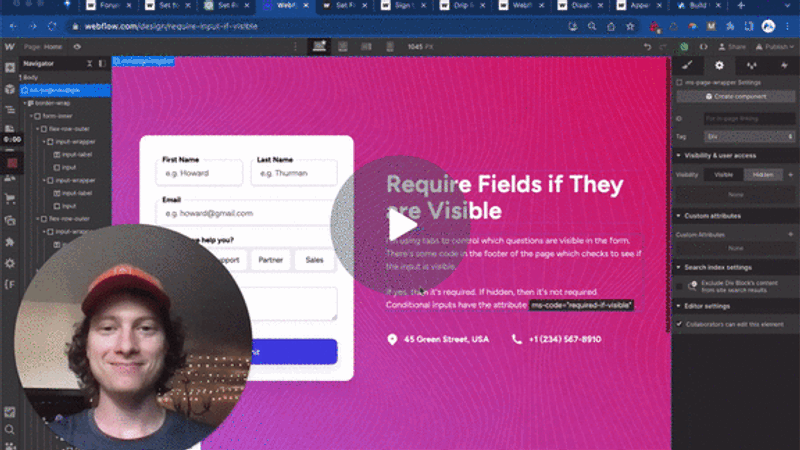Click the Create component button
The image size is (800, 450).
click(x=736, y=96)
